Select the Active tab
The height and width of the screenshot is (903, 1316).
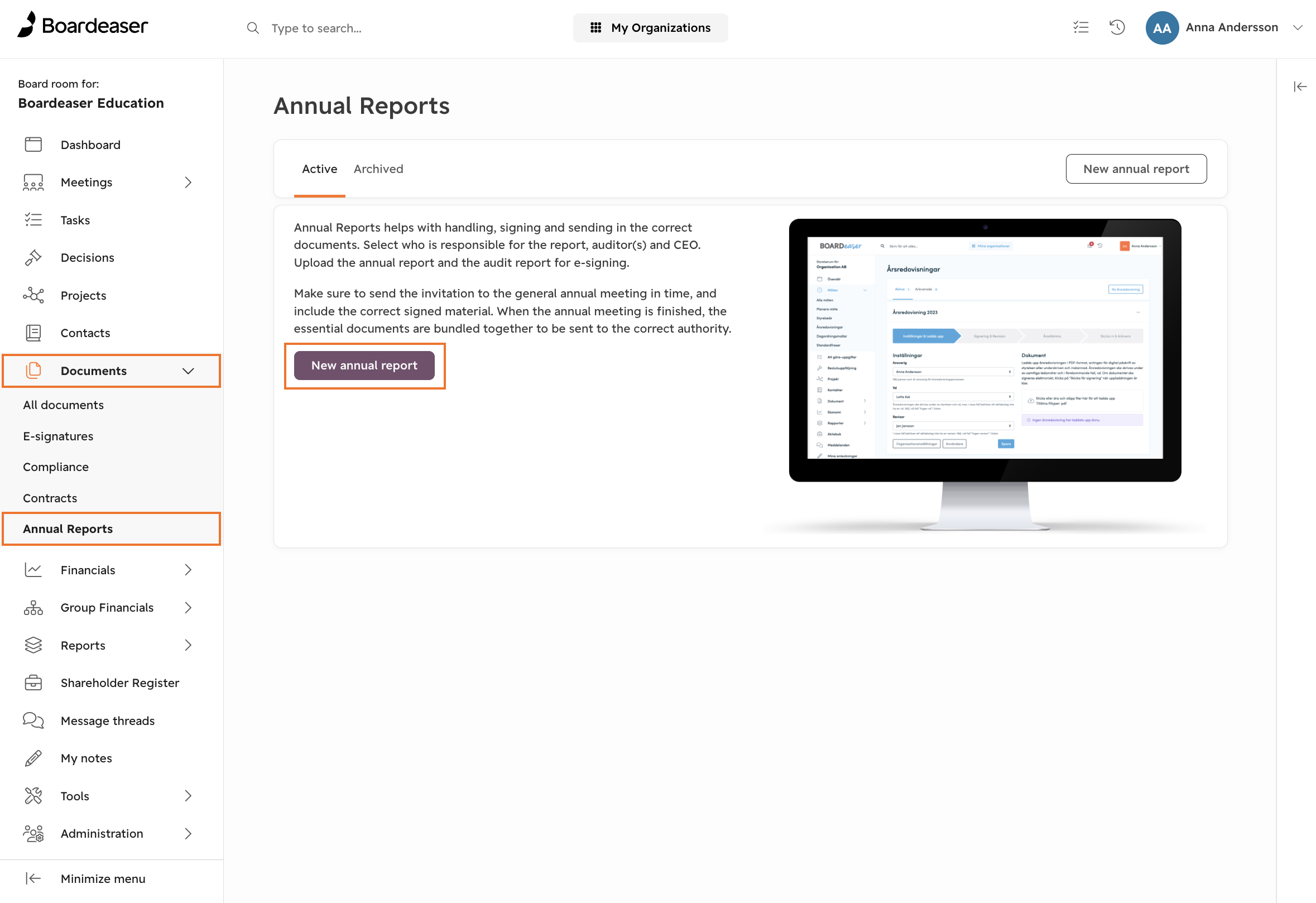tap(319, 169)
